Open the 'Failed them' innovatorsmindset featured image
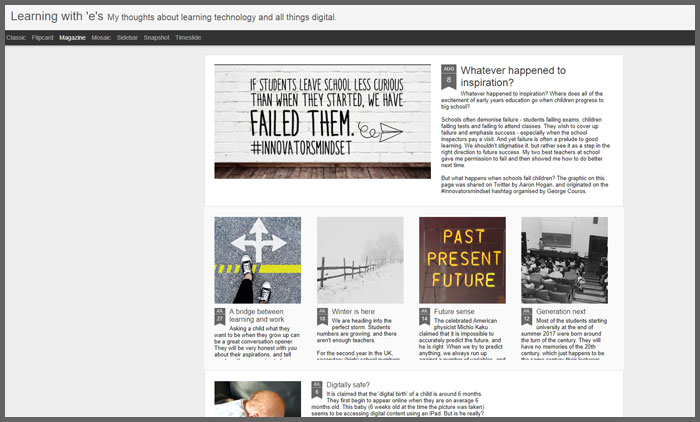This screenshot has width=700, height=422. (322, 121)
